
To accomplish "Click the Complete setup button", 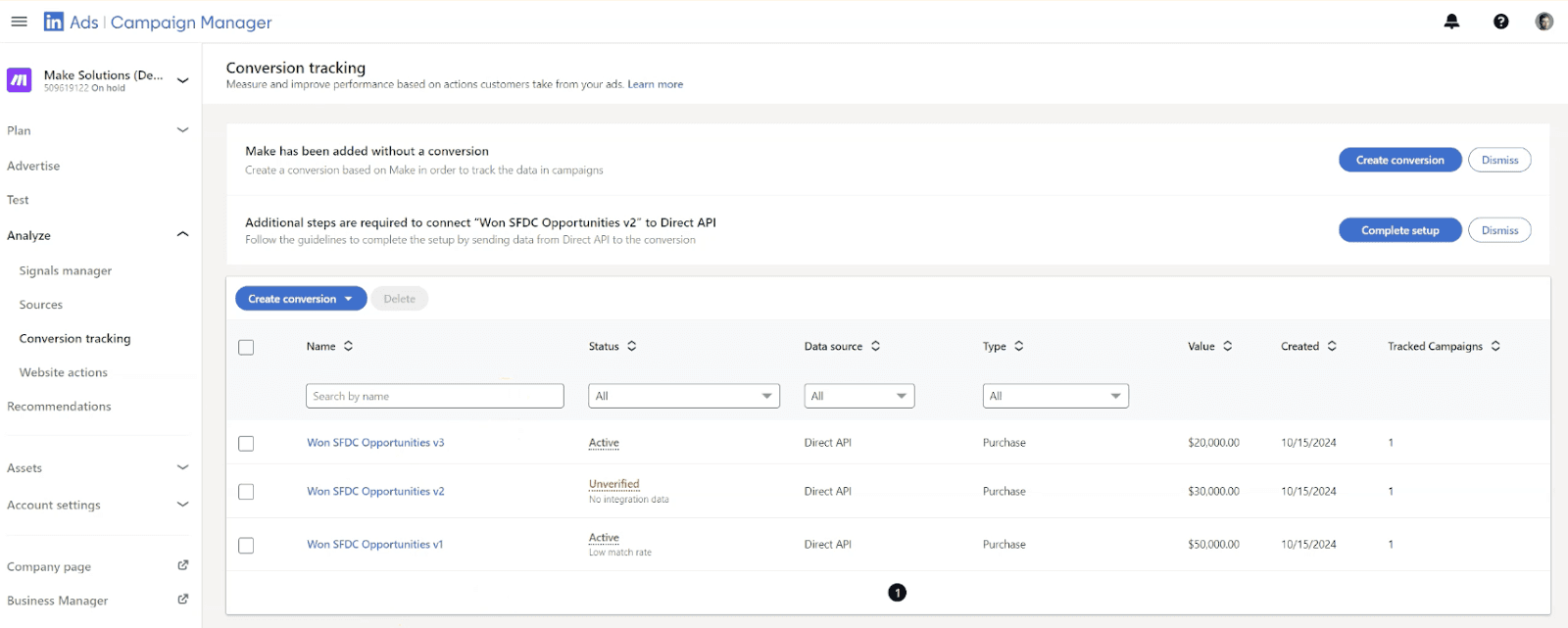I will coord(1400,230).
